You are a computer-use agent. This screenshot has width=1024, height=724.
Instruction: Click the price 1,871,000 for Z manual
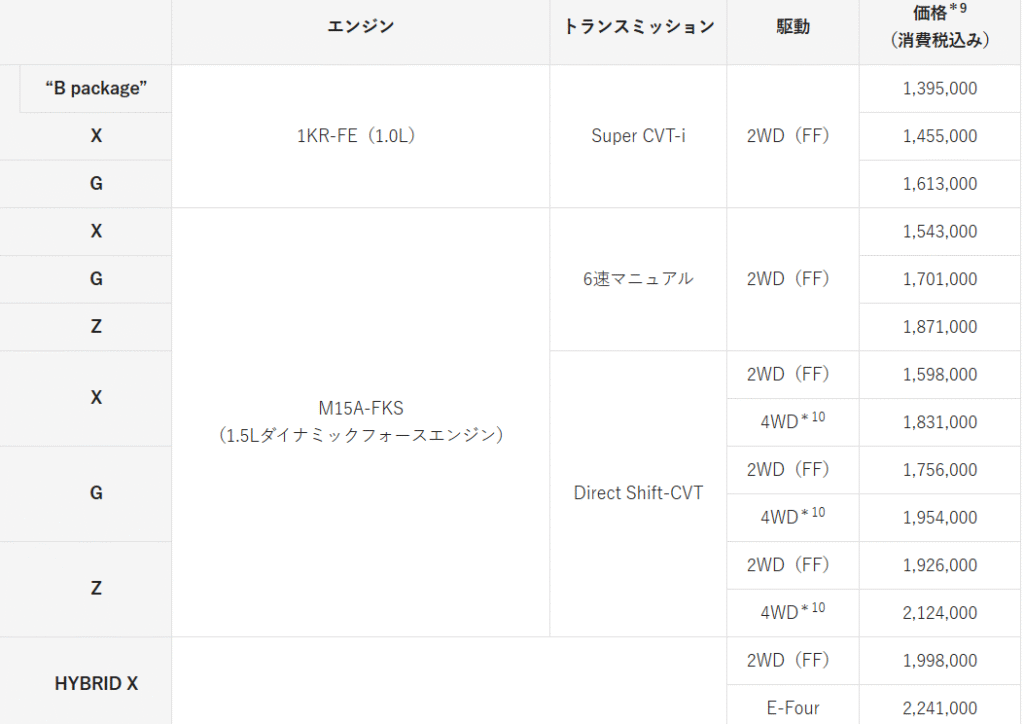(x=939, y=327)
